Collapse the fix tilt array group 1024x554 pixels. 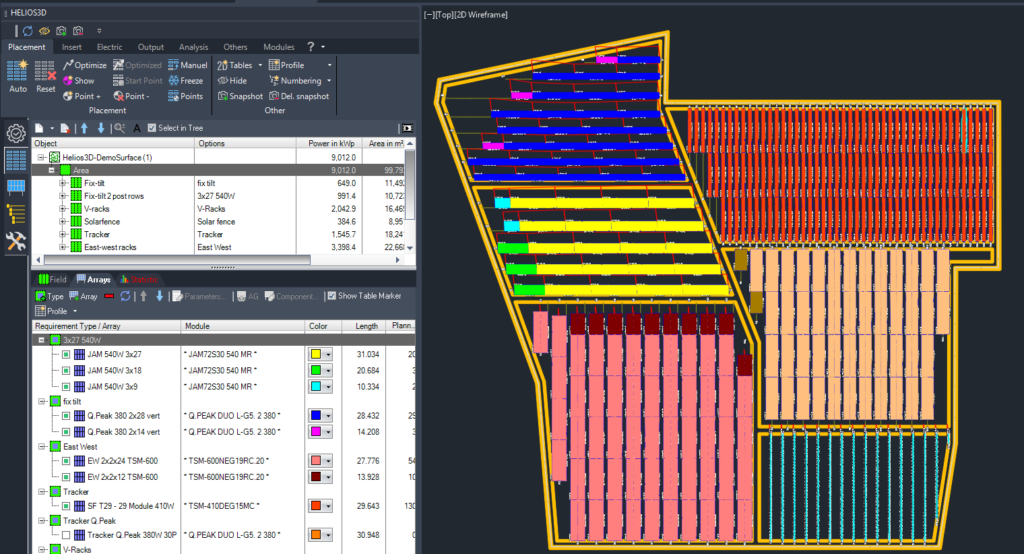coord(41,402)
